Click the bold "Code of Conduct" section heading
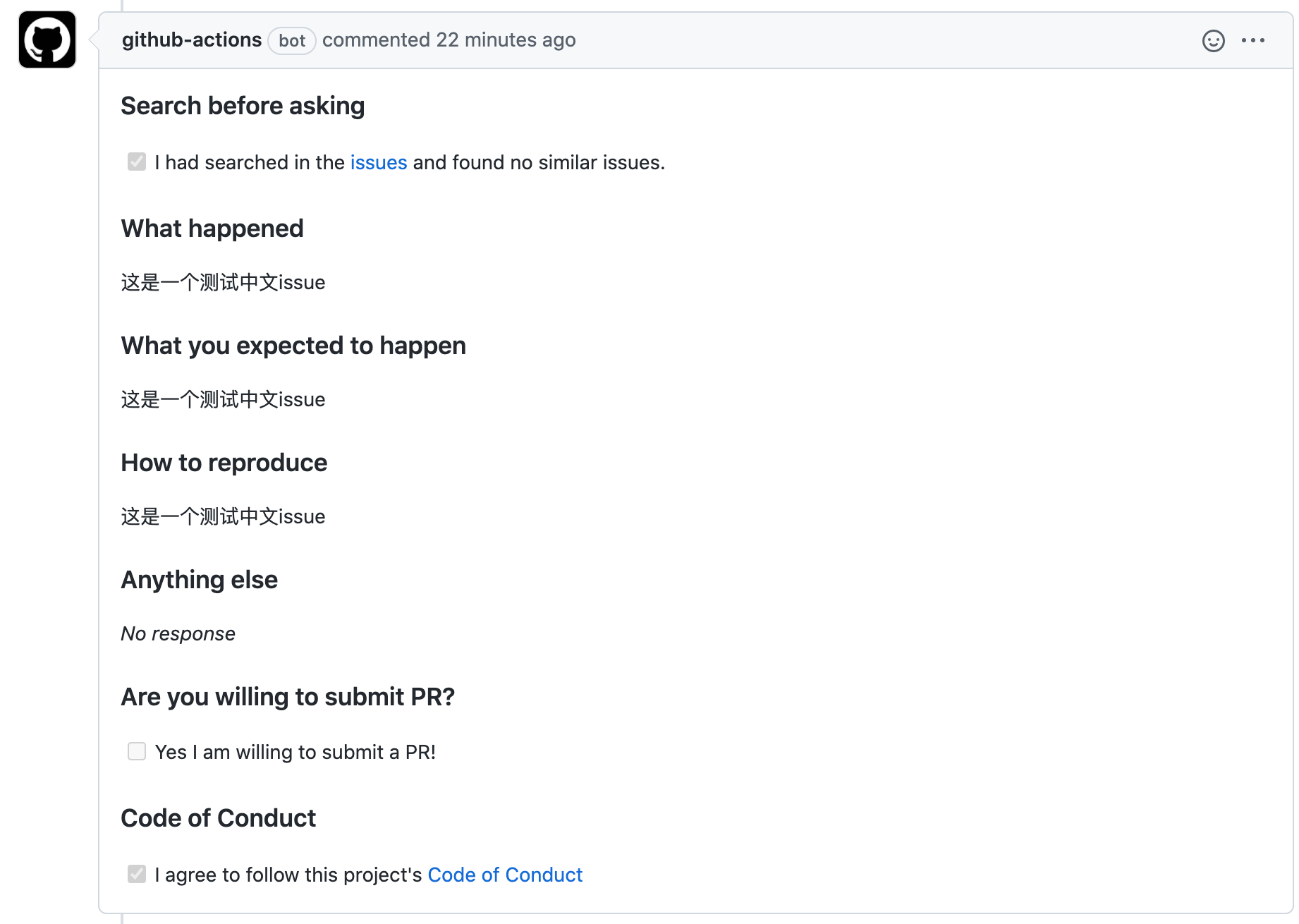 (x=219, y=819)
